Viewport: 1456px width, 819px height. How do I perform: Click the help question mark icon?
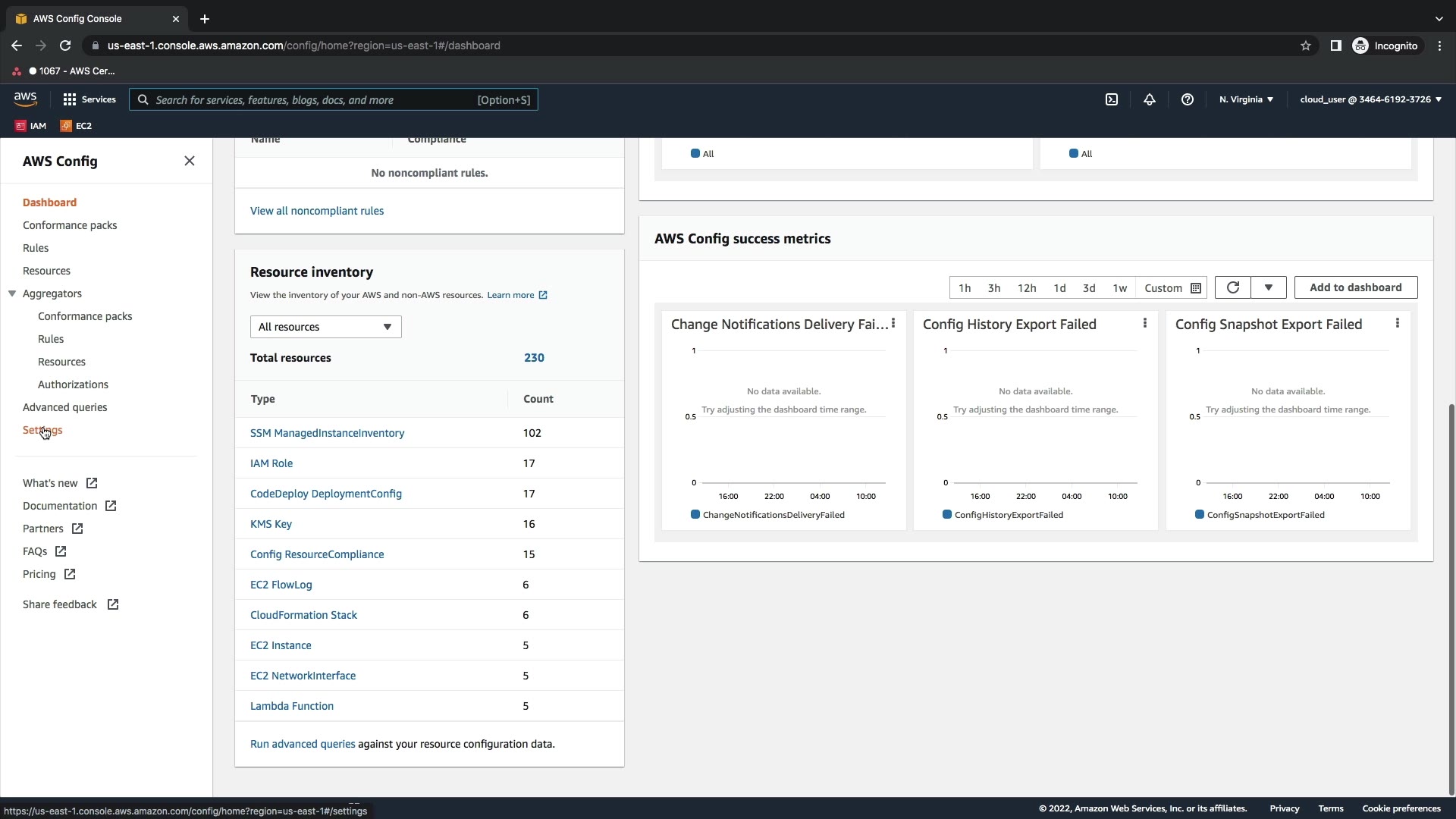[1187, 99]
